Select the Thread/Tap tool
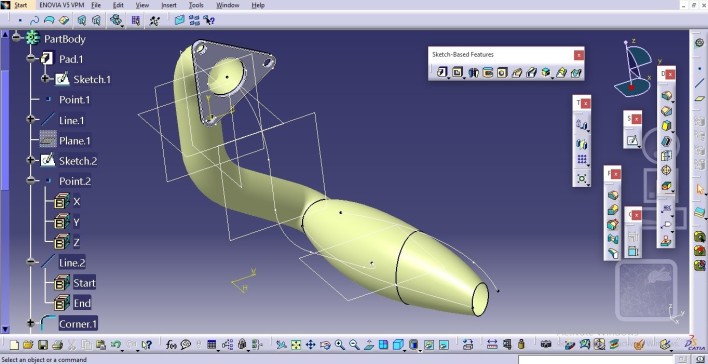 pyautogui.click(x=666, y=171)
